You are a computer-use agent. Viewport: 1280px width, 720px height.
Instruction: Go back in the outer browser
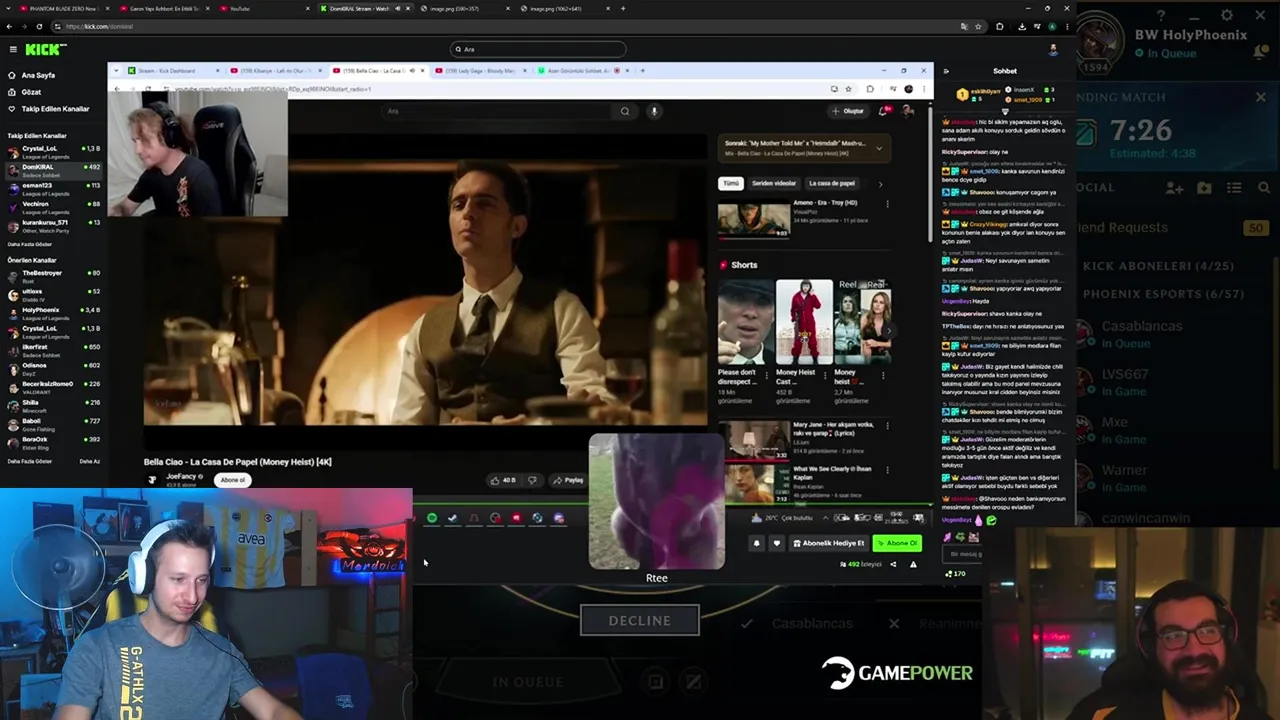(10, 26)
